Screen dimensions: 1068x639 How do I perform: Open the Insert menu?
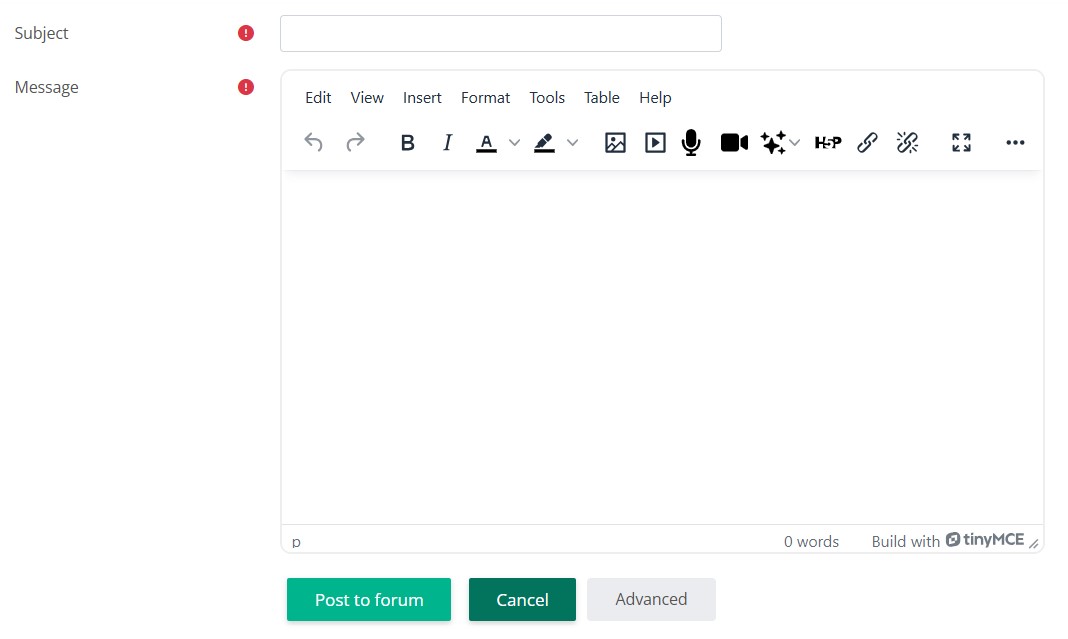click(x=422, y=98)
